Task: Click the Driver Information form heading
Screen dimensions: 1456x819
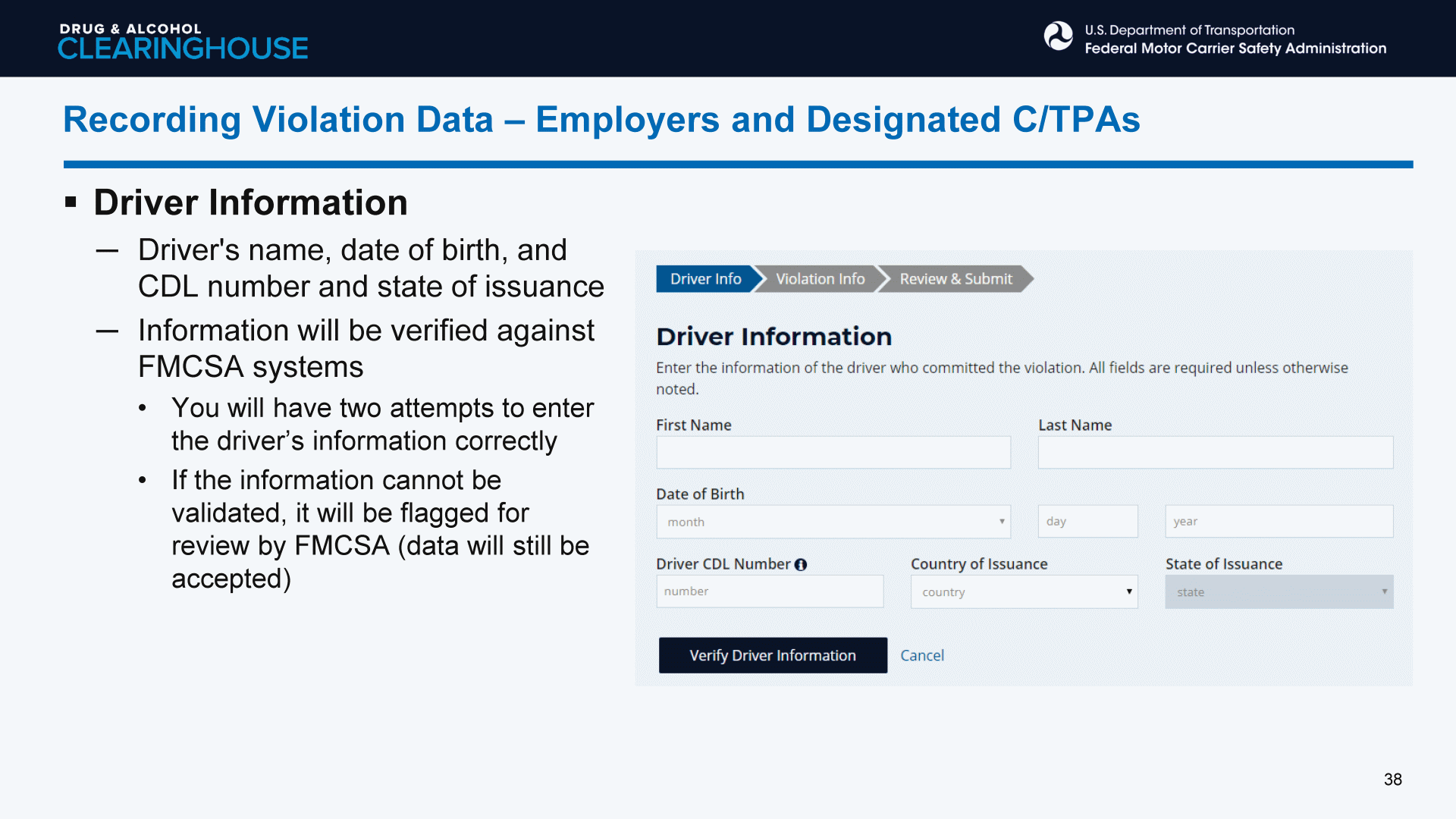Action: (x=773, y=337)
